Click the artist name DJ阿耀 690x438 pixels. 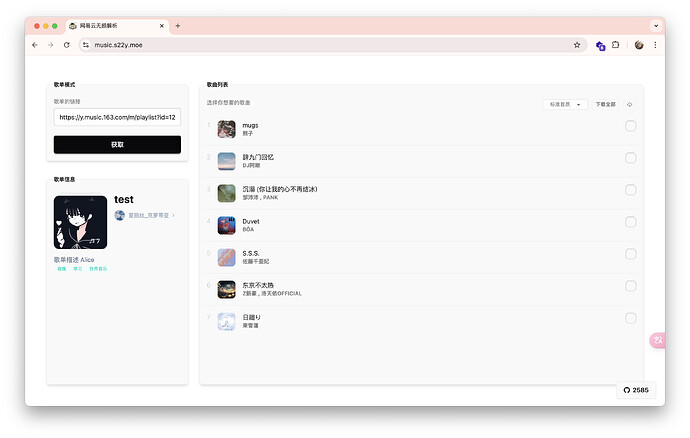pos(251,166)
